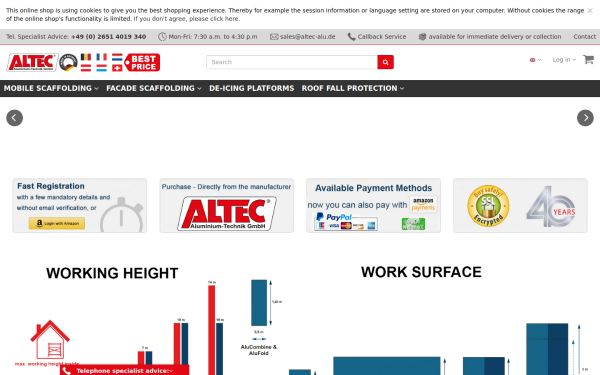The width and height of the screenshot is (600, 375).
Task: Select De-Icing Platforms menu item
Action: tap(251, 88)
